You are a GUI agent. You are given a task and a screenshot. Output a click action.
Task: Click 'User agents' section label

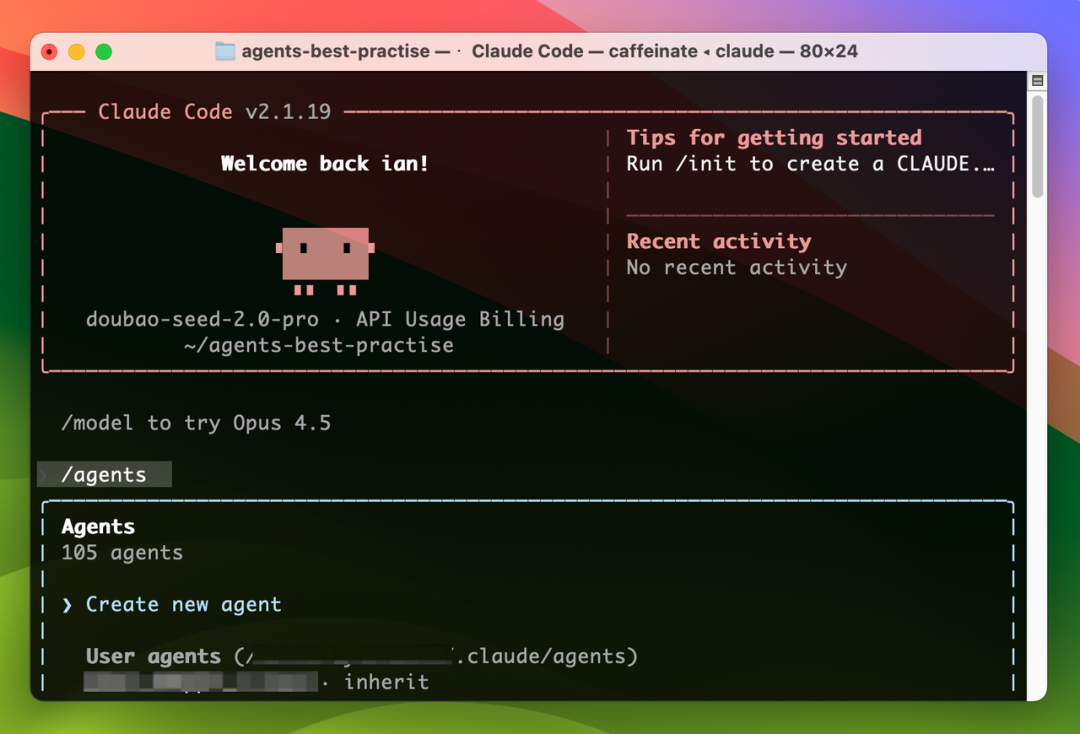[x=153, y=656]
